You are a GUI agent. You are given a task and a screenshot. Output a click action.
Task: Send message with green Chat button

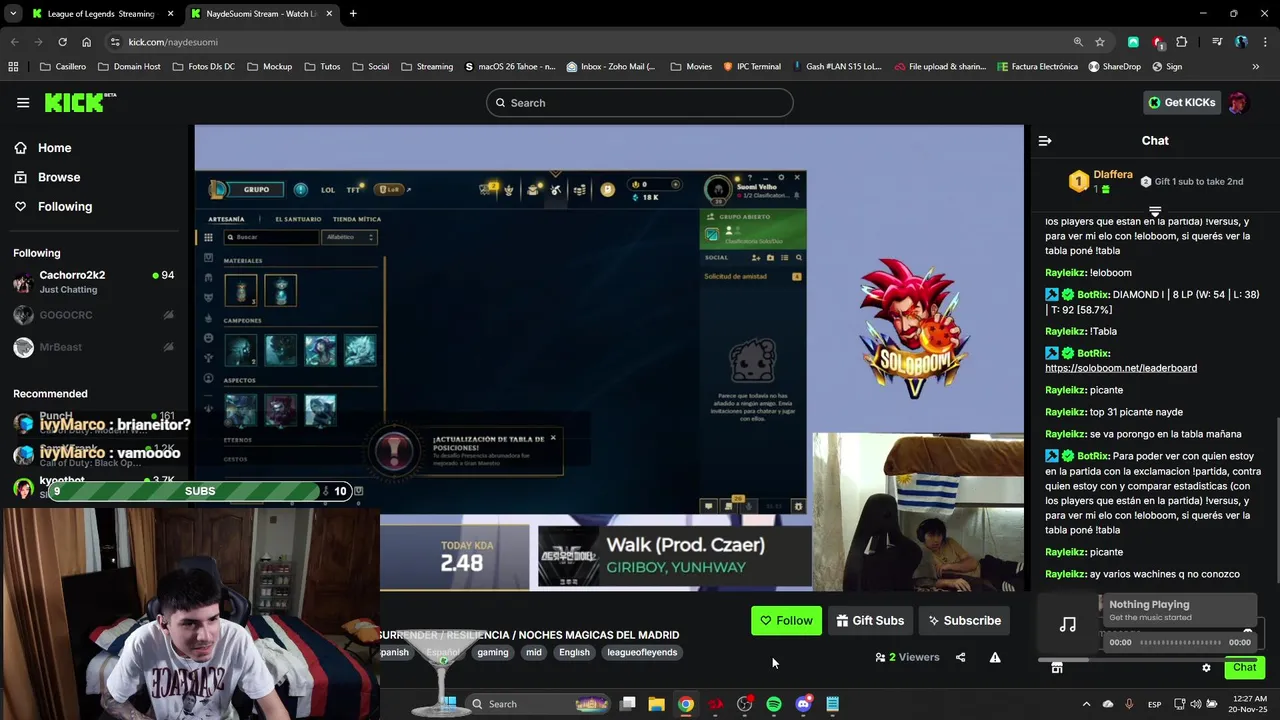(x=1244, y=668)
